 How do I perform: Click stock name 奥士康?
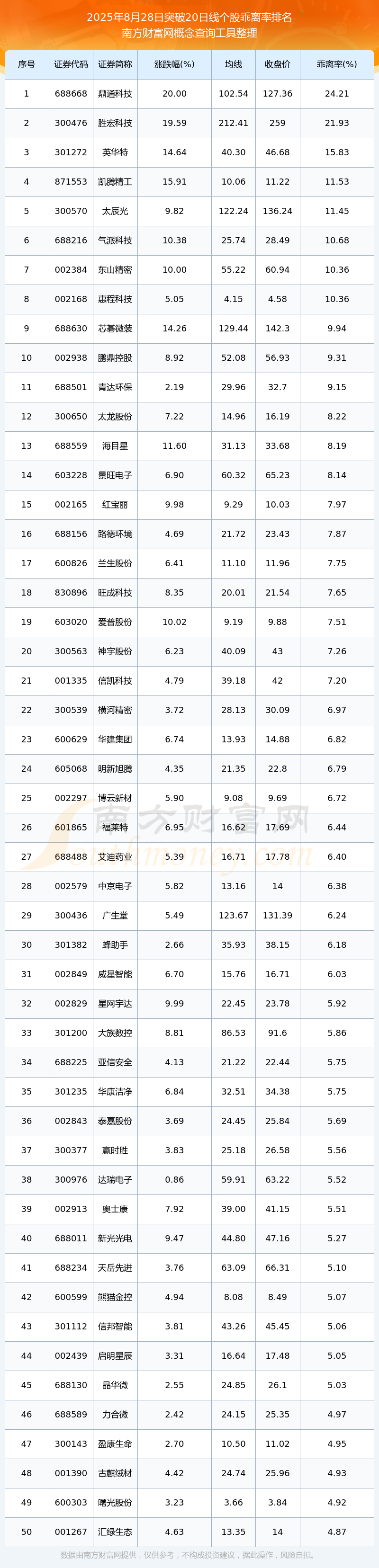click(115, 1210)
